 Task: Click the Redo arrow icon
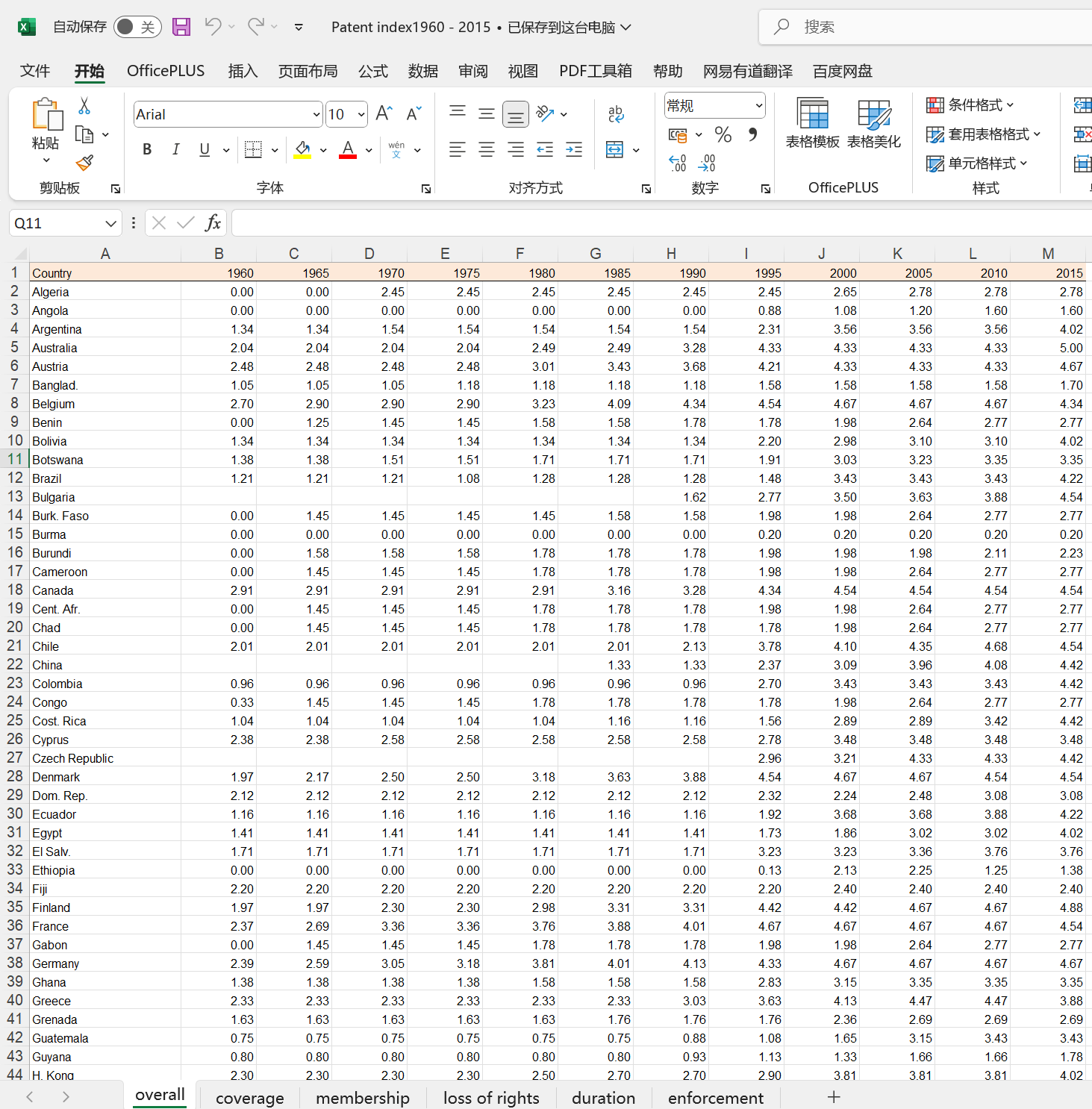[256, 27]
